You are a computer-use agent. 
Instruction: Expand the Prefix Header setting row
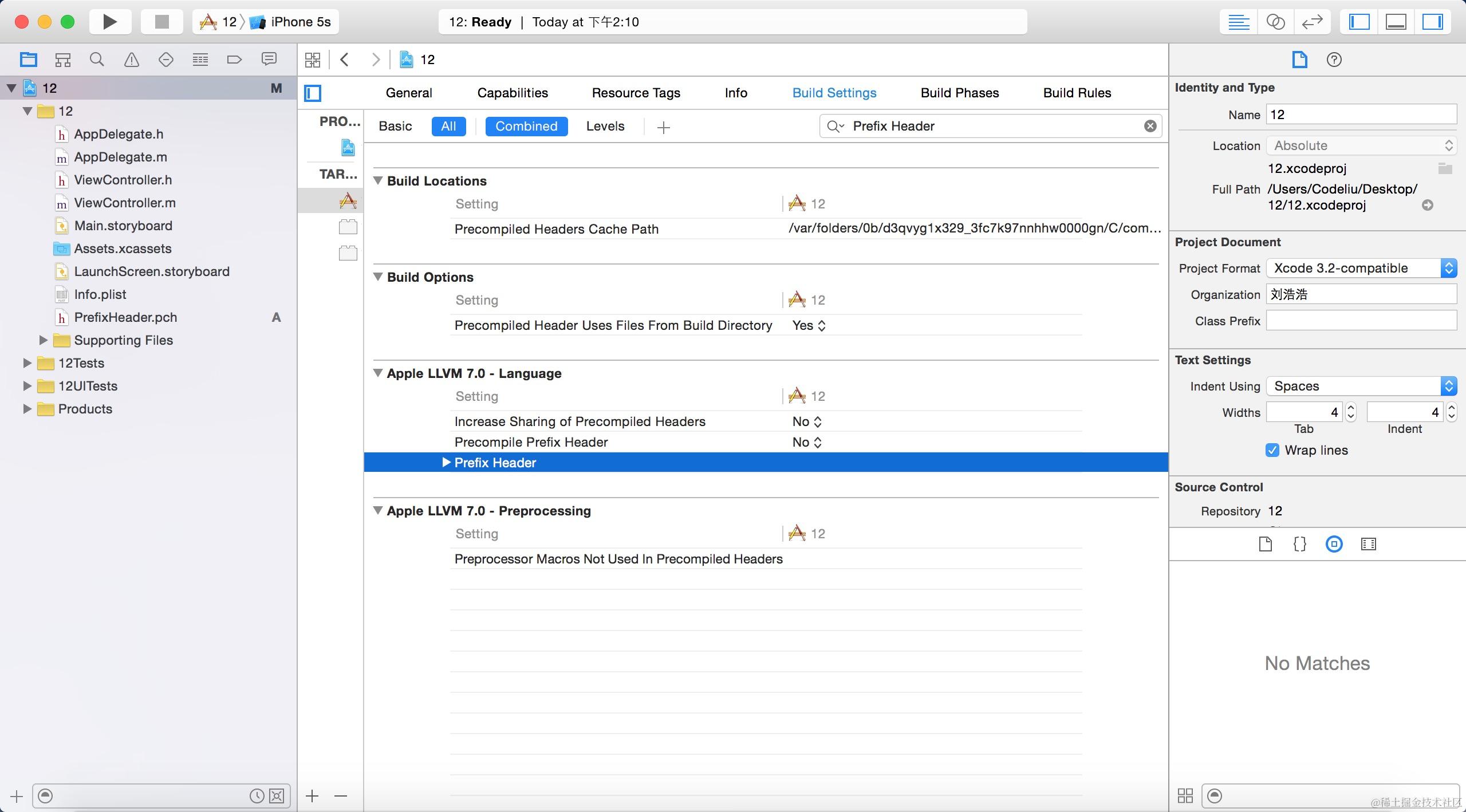[446, 463]
